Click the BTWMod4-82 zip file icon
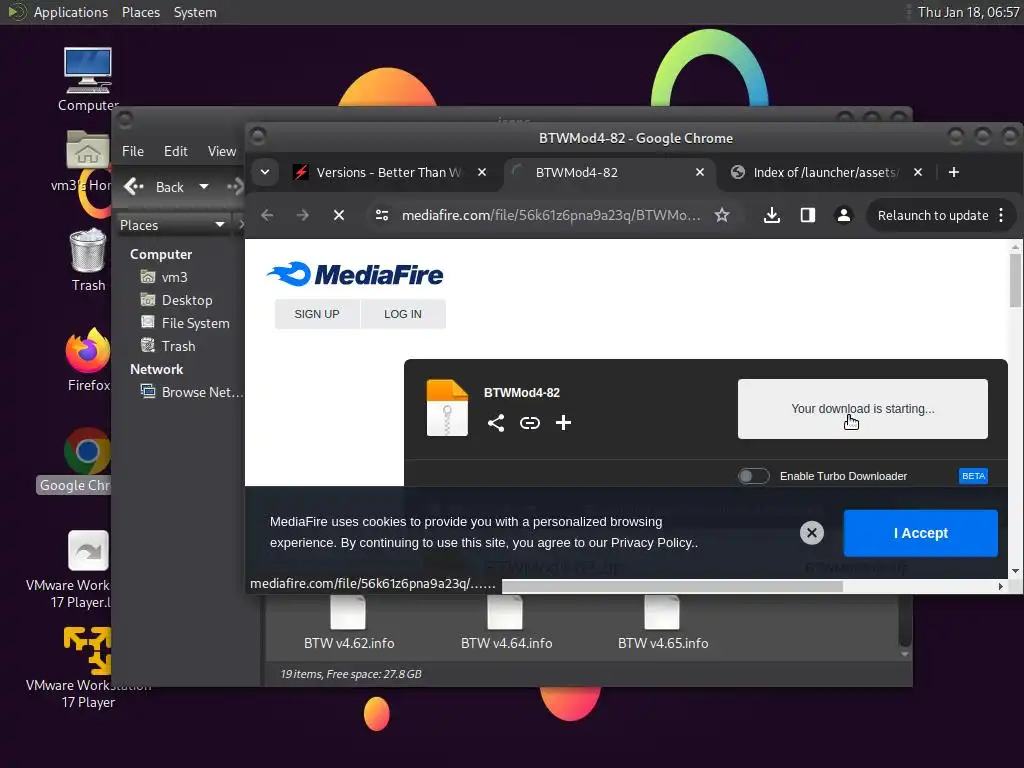The width and height of the screenshot is (1024, 768). pos(447,408)
